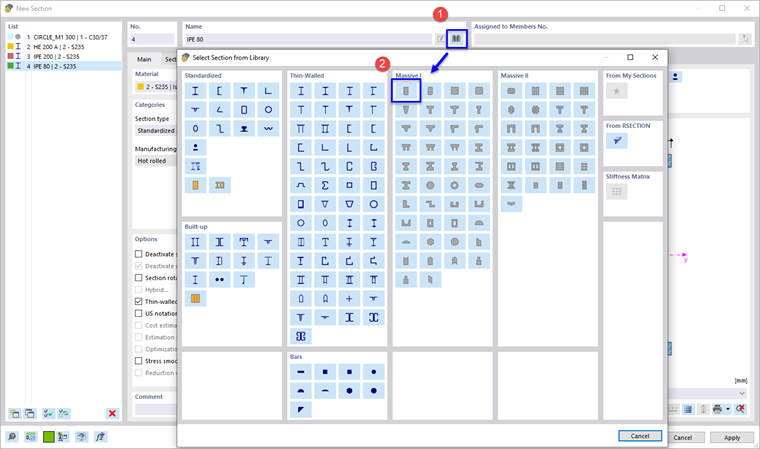Enable the first unchecked Deactivate checkbox
Image resolution: width=760 pixels, height=449 pixels.
coord(139,254)
